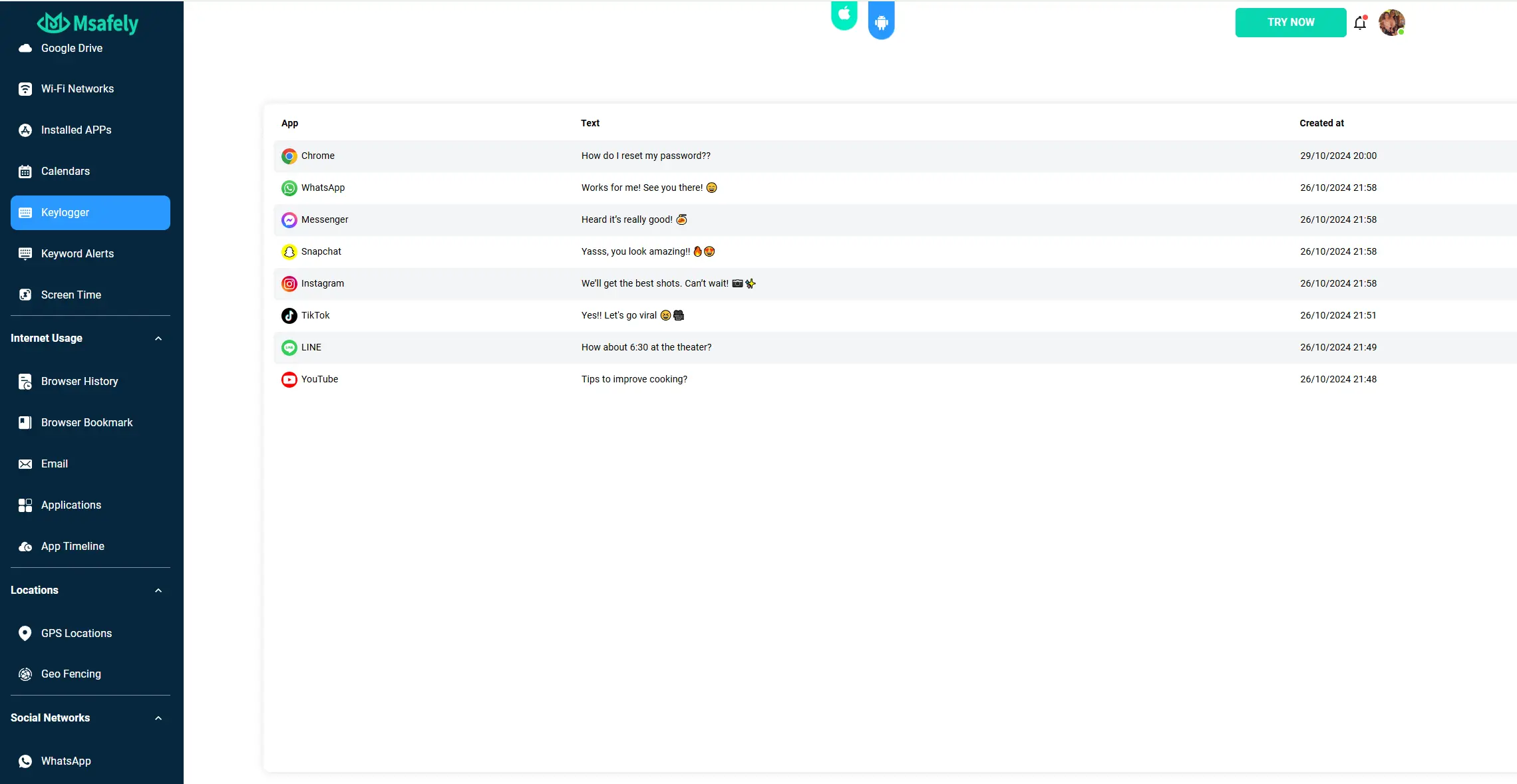Click 'How do I reset my password??' text
The height and width of the screenshot is (784, 1517).
point(646,156)
